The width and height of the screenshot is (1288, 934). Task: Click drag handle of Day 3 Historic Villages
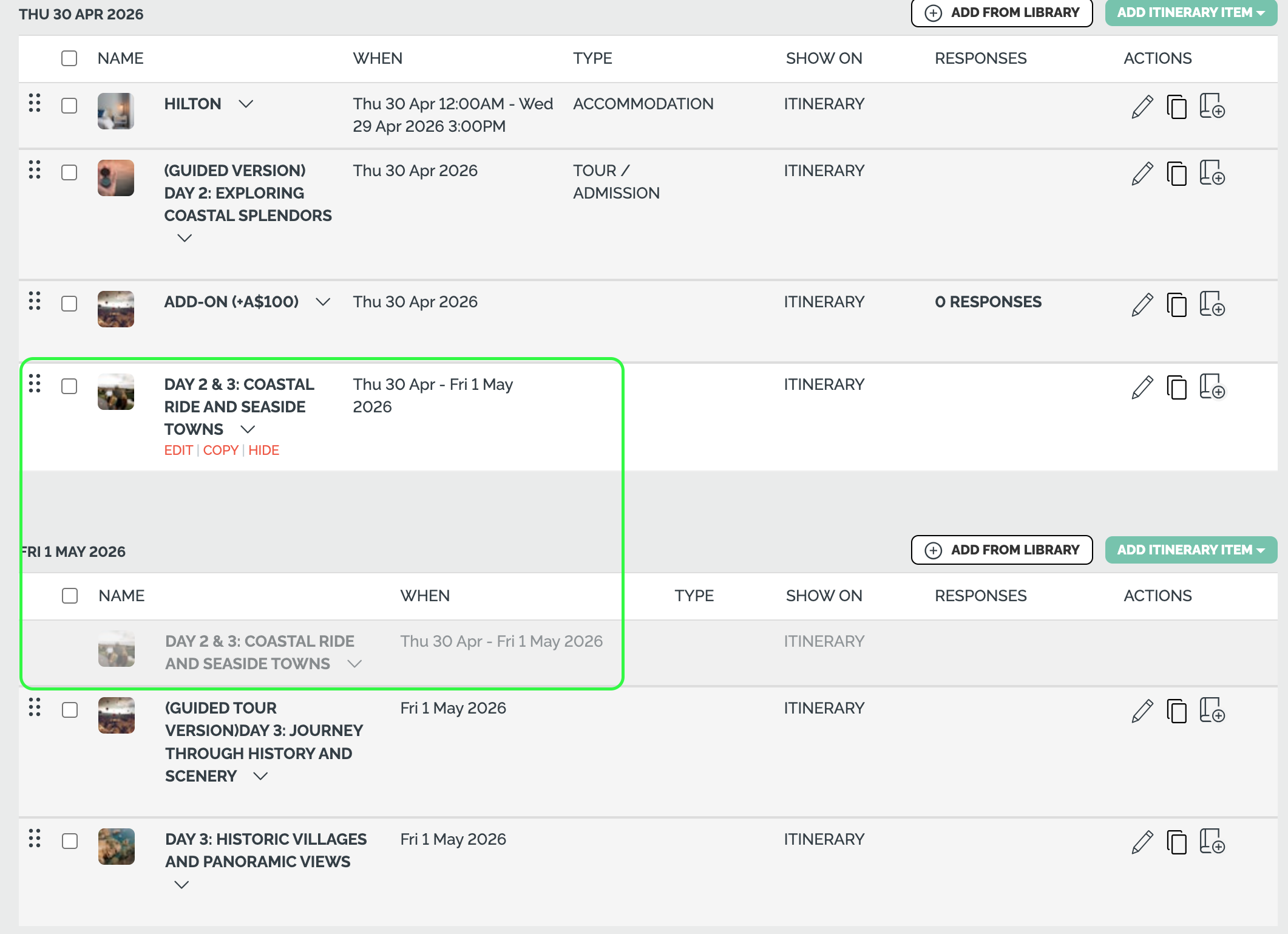coord(35,838)
